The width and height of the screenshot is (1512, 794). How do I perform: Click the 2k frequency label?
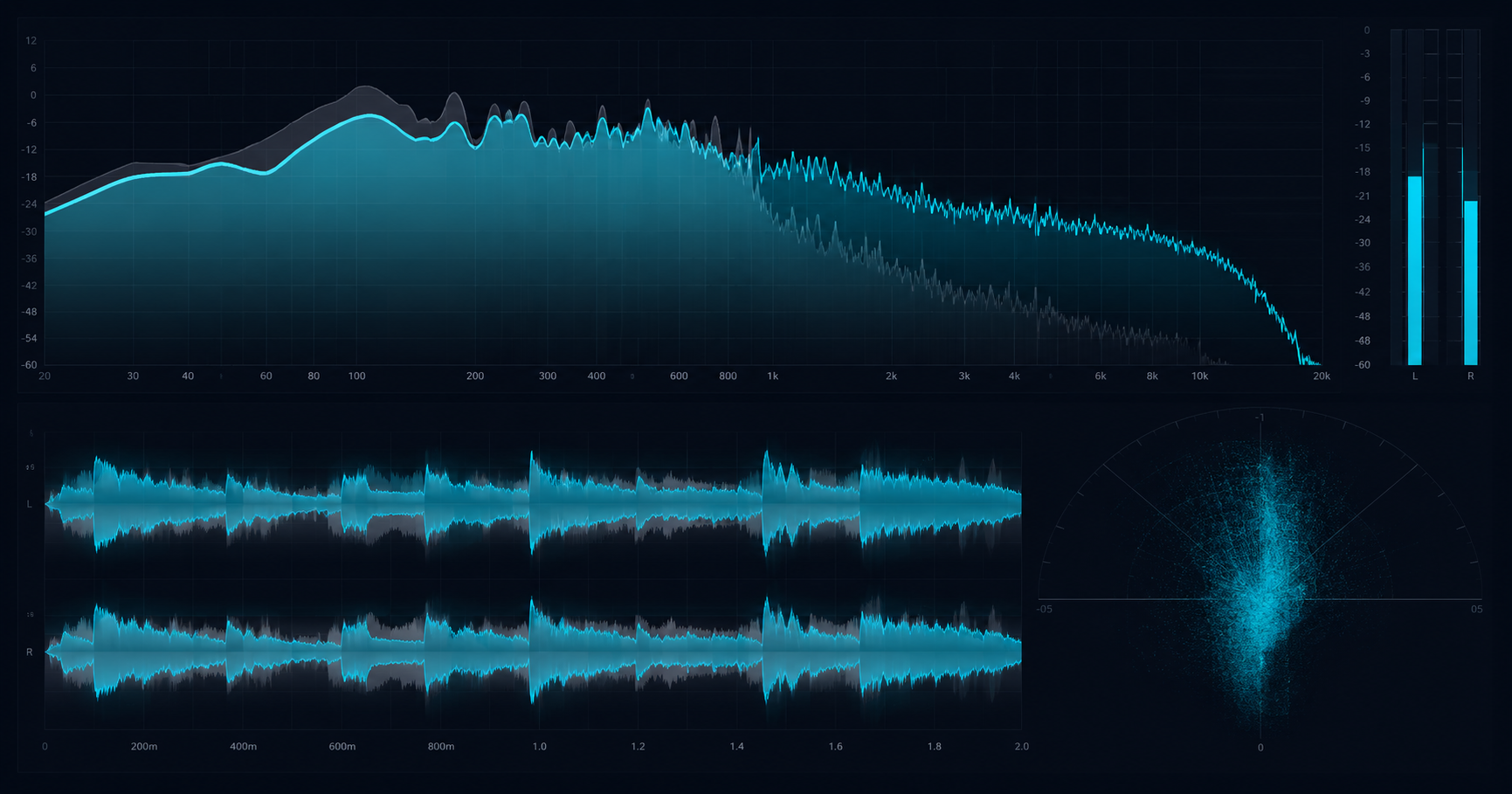pos(891,376)
